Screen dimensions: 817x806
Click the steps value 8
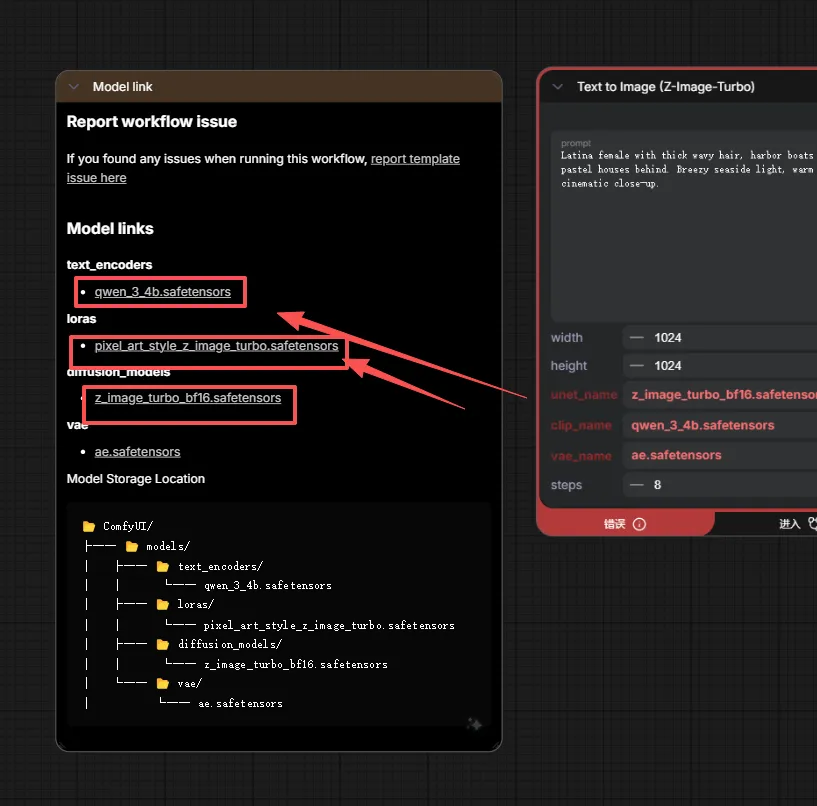658,485
